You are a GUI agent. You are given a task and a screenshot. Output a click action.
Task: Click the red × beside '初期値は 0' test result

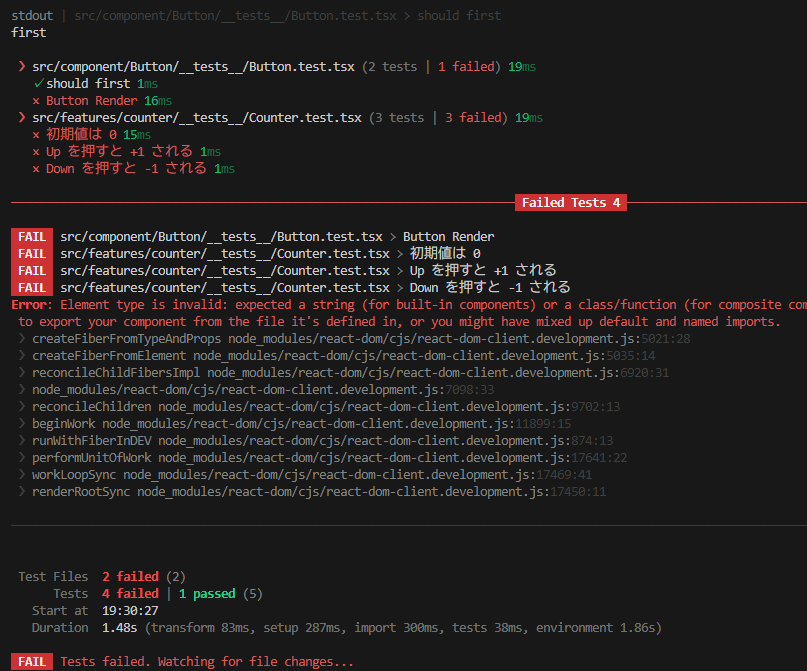(x=37, y=135)
